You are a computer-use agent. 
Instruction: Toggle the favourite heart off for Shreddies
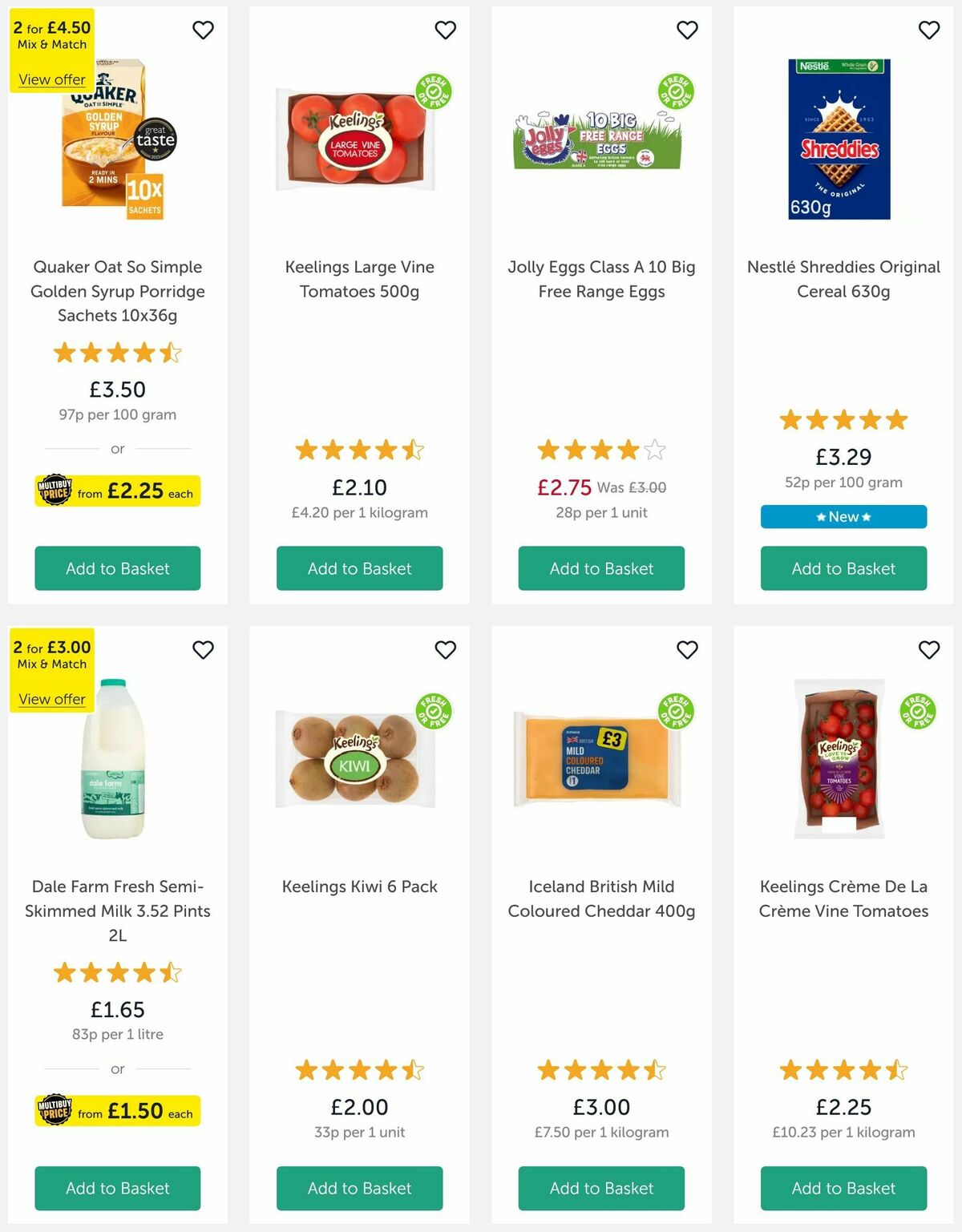click(x=929, y=29)
